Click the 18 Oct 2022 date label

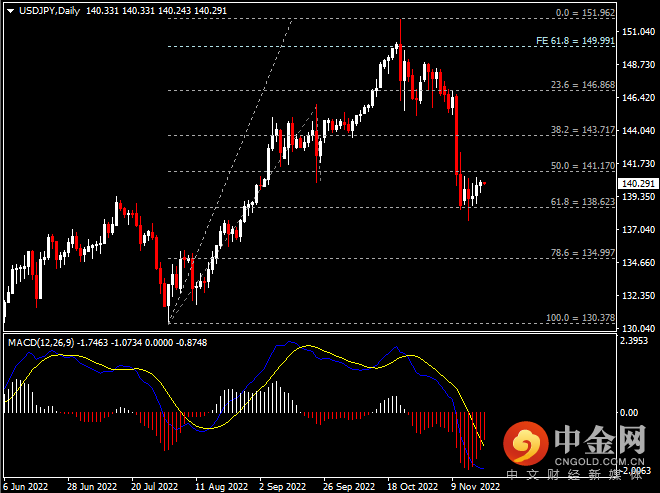point(412,487)
